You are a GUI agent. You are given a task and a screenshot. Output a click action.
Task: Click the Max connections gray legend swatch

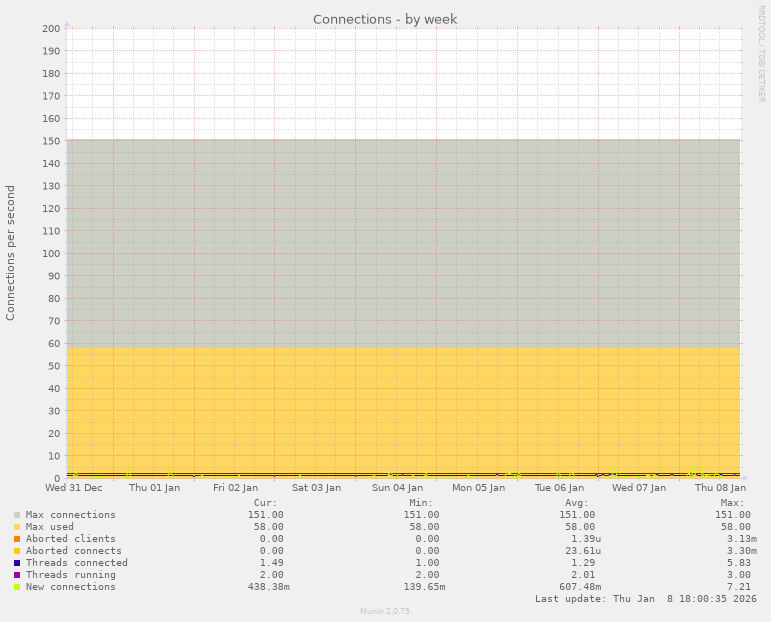tap(17, 515)
